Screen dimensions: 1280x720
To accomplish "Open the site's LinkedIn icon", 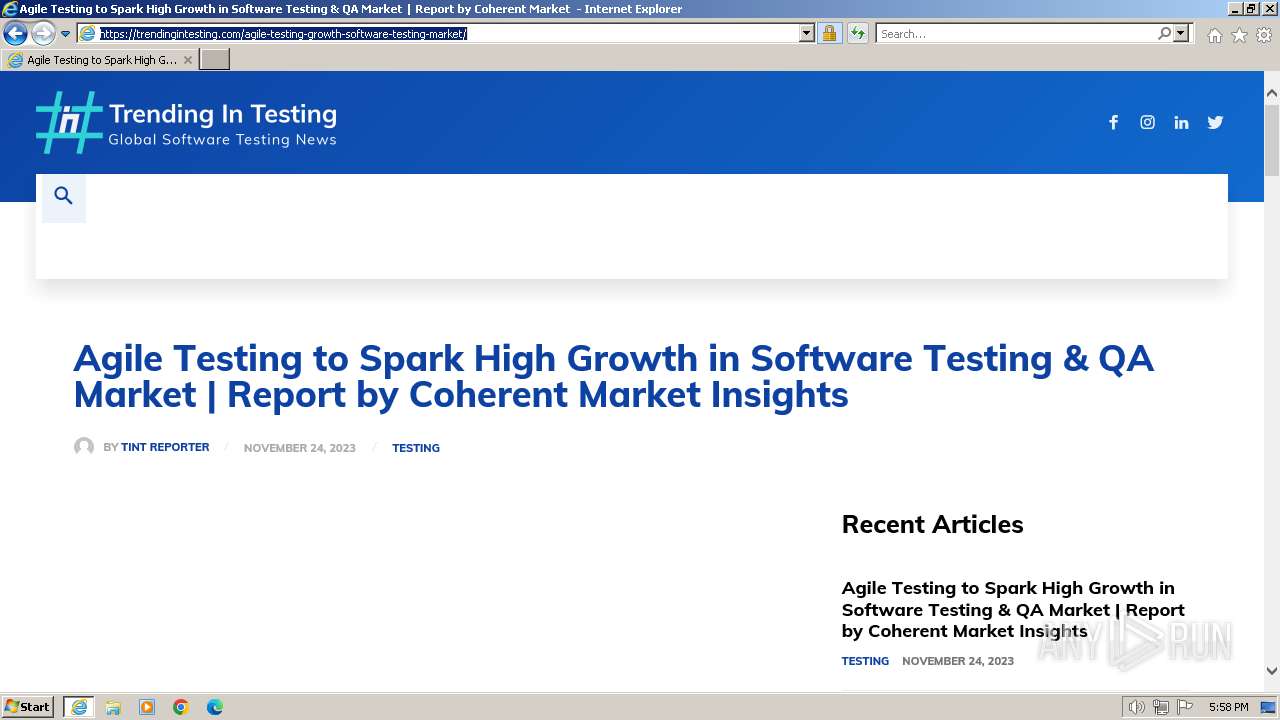I will pos(1181,122).
